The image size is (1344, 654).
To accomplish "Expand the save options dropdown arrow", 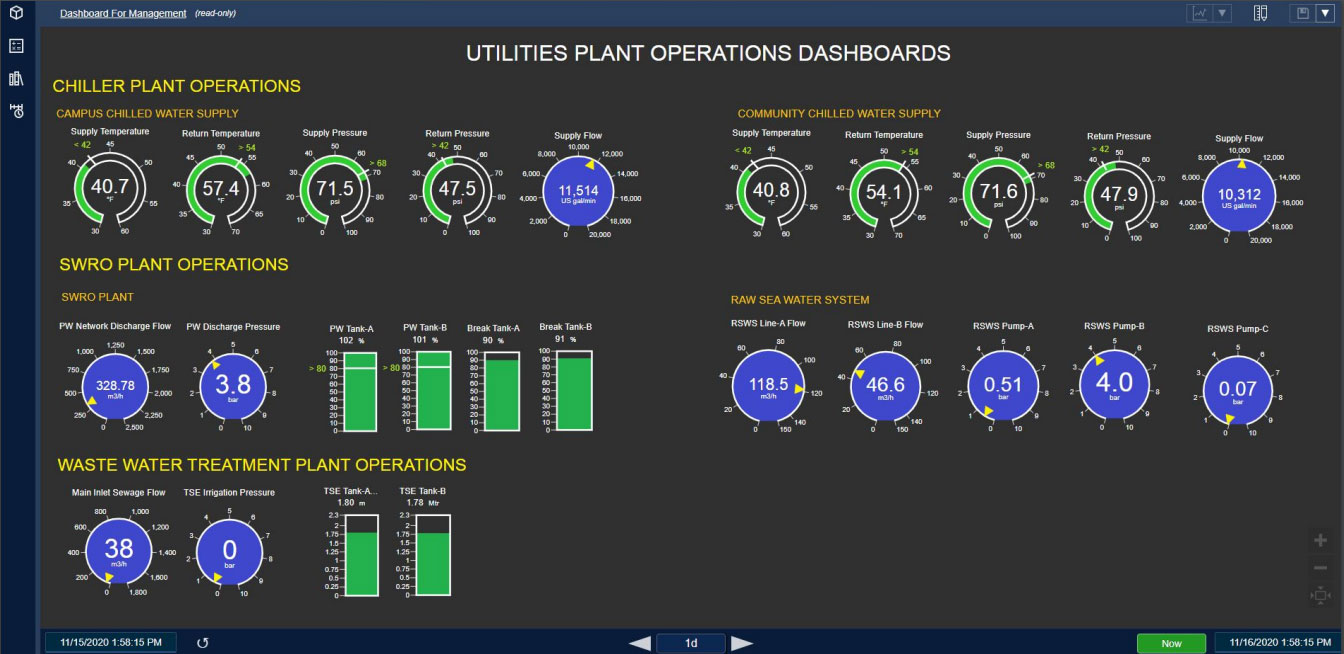I will coord(1324,13).
